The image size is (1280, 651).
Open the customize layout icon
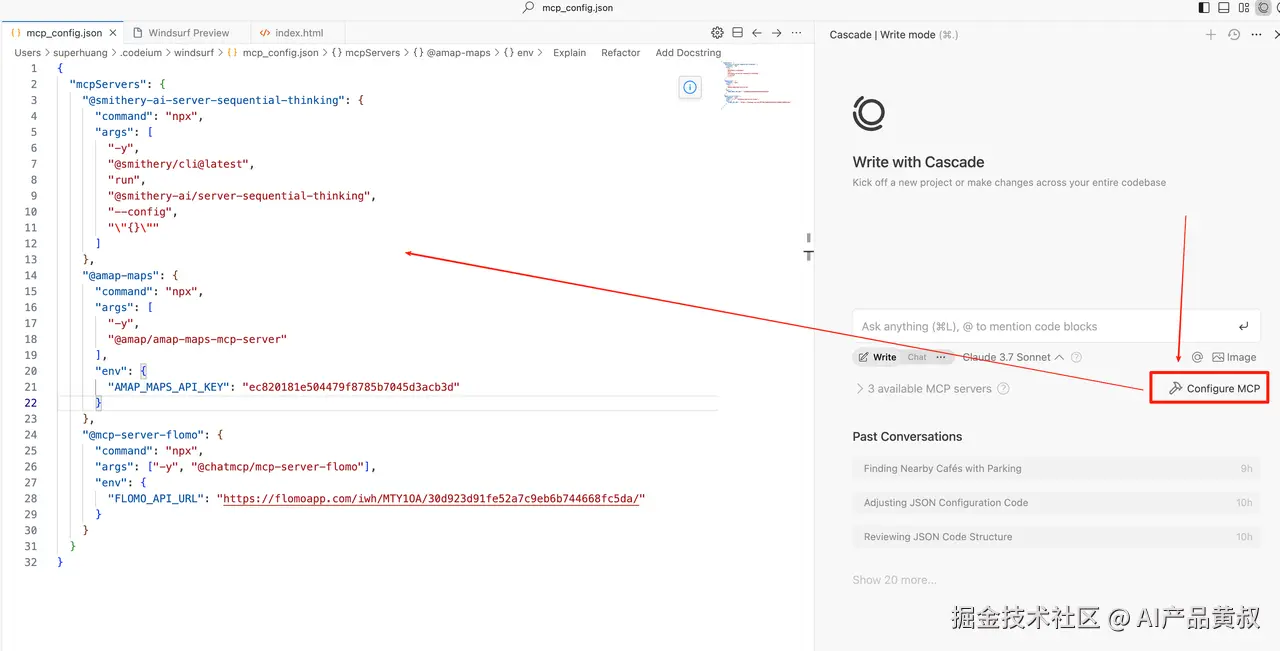click(1244, 8)
